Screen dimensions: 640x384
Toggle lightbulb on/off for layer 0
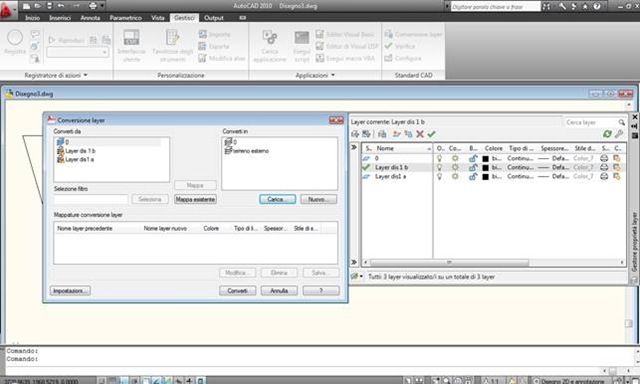coord(439,158)
